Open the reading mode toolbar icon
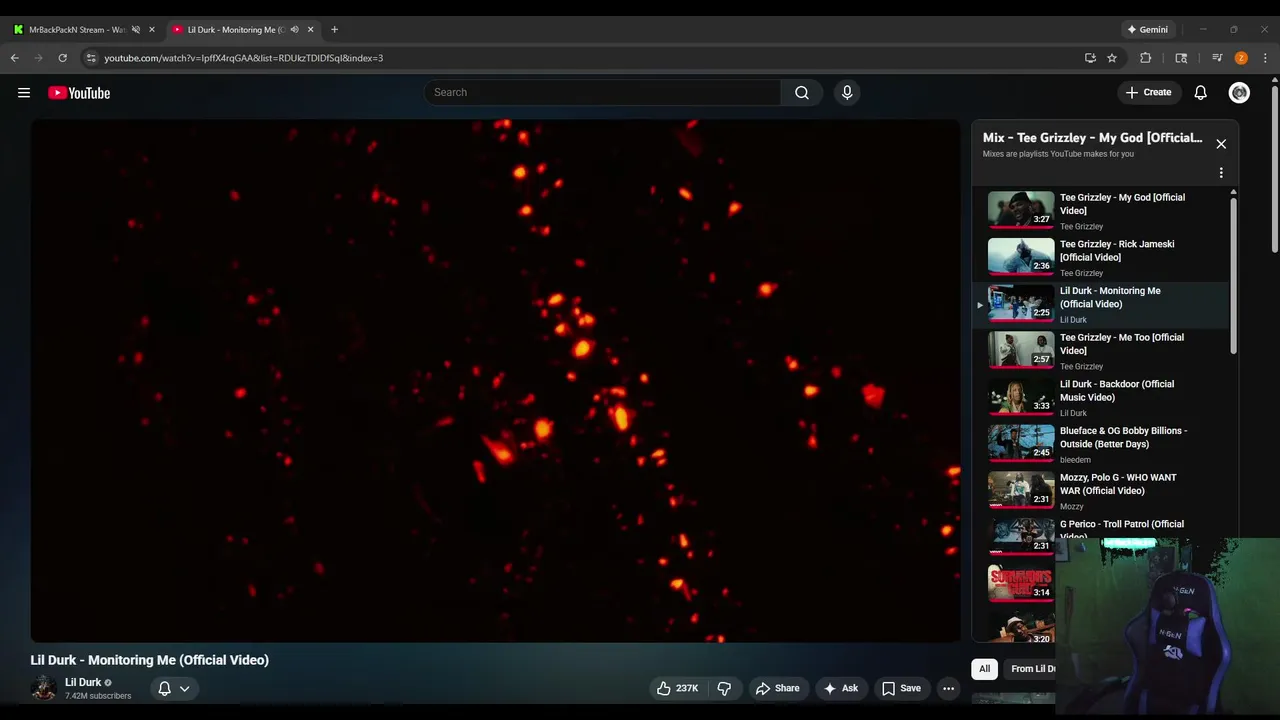The width and height of the screenshot is (1280, 720). (1181, 58)
